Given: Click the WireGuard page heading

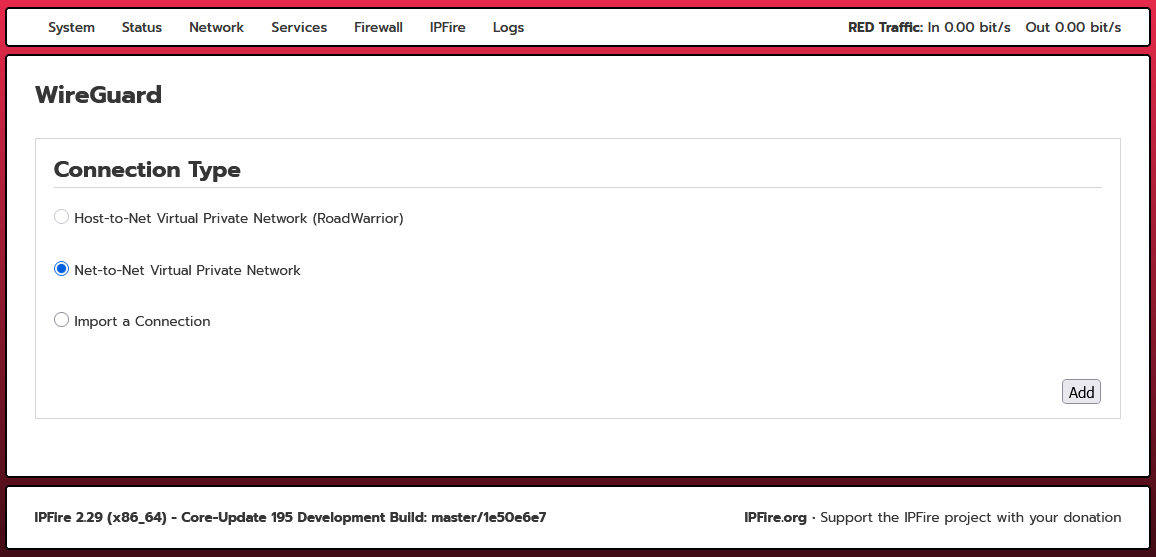Looking at the screenshot, I should pyautogui.click(x=98, y=95).
